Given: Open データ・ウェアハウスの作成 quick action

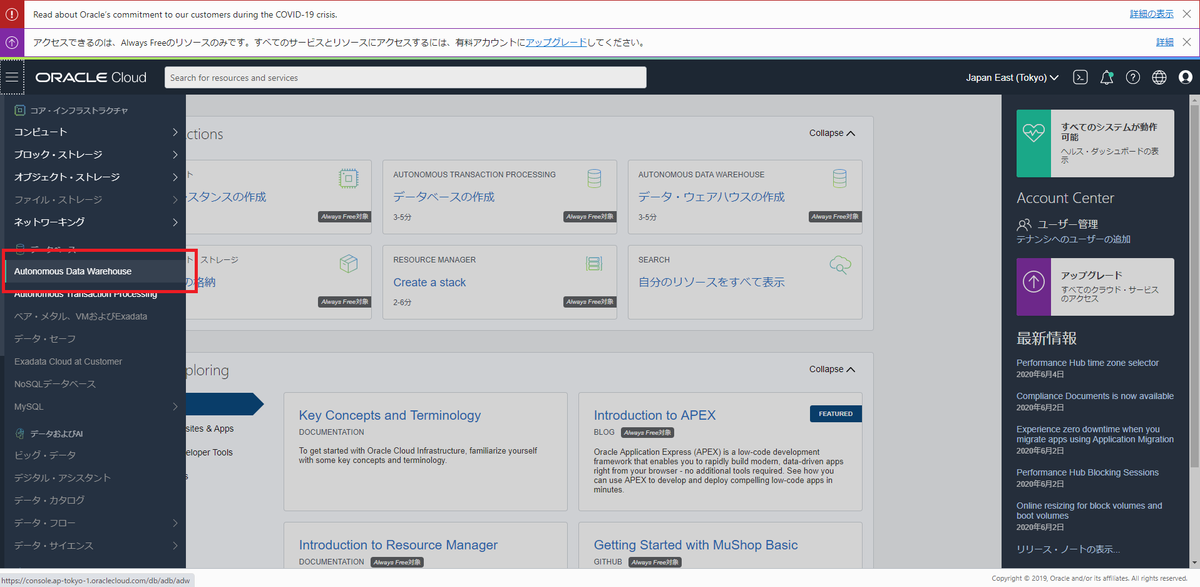Looking at the screenshot, I should [711, 197].
